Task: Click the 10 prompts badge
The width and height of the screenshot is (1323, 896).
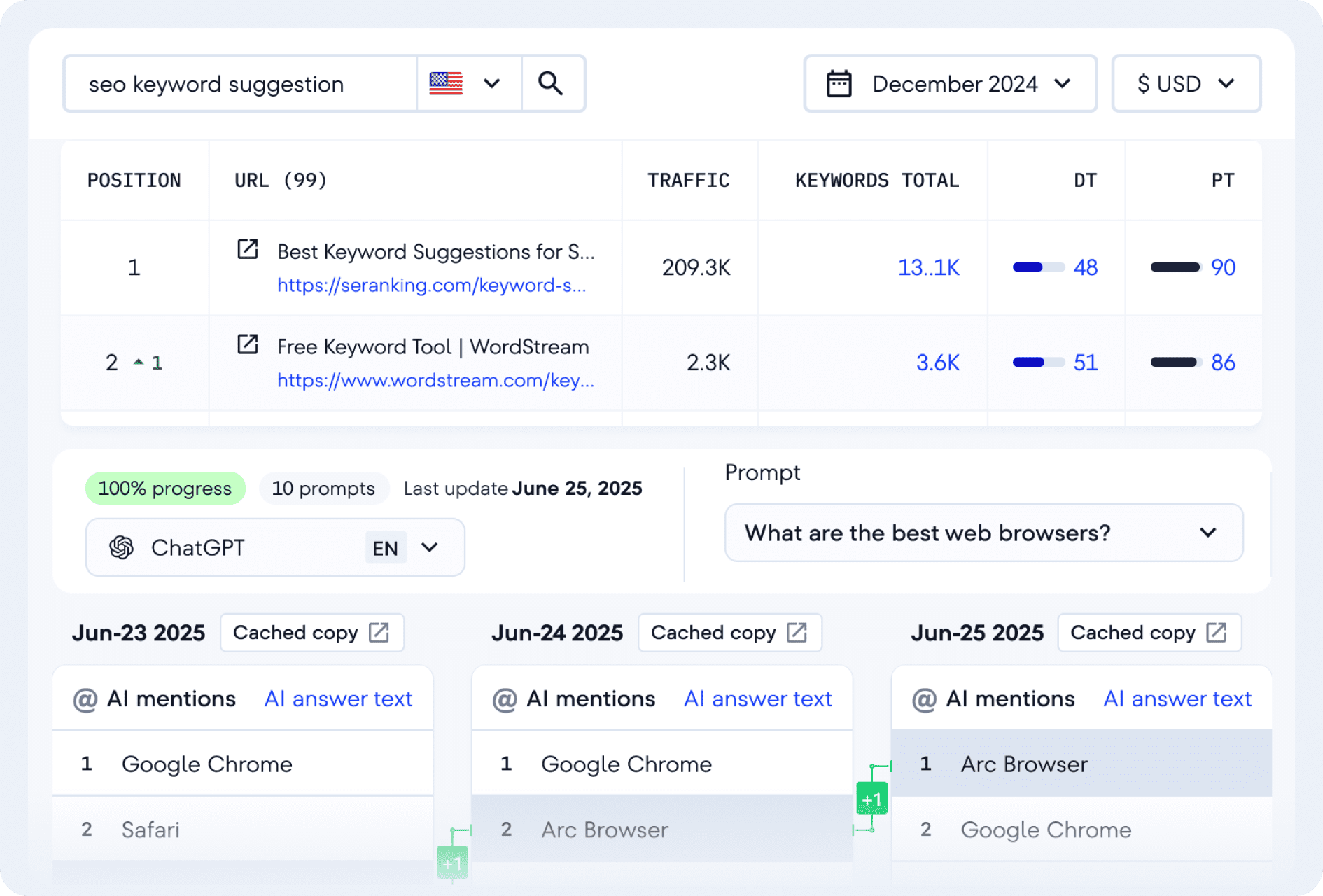Action: tap(323, 488)
